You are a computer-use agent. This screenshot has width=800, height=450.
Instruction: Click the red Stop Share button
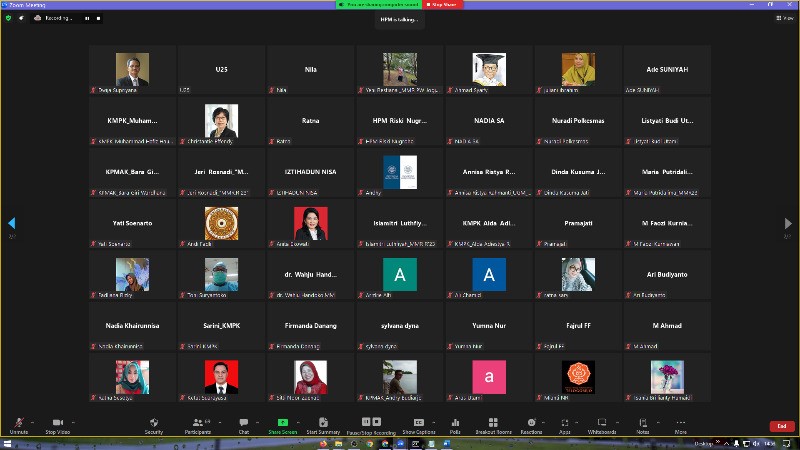click(x=444, y=4)
